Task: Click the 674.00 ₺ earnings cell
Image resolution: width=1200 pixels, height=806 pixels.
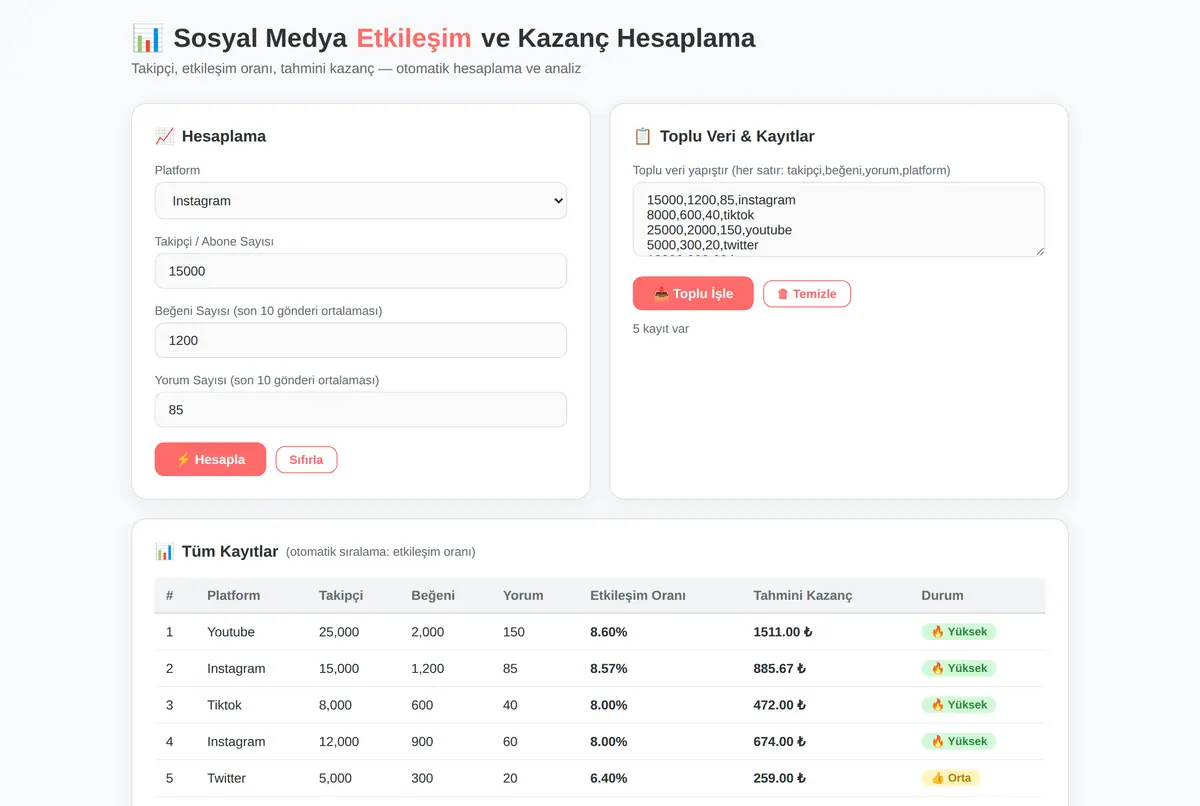Action: coord(780,741)
